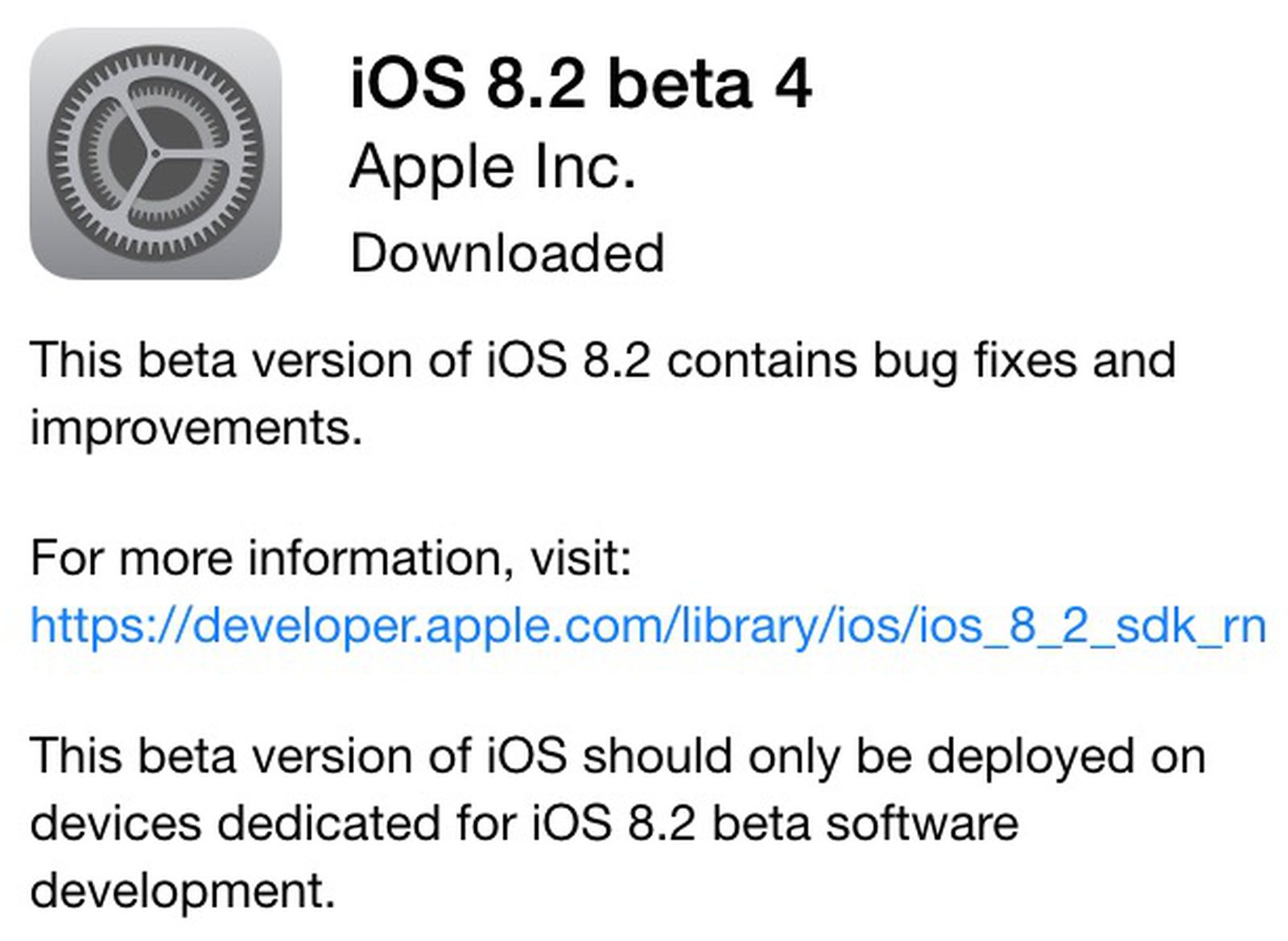The height and width of the screenshot is (941, 1288).
Task: Select the iOS 8.2 beta 4 title
Action: 580,85
